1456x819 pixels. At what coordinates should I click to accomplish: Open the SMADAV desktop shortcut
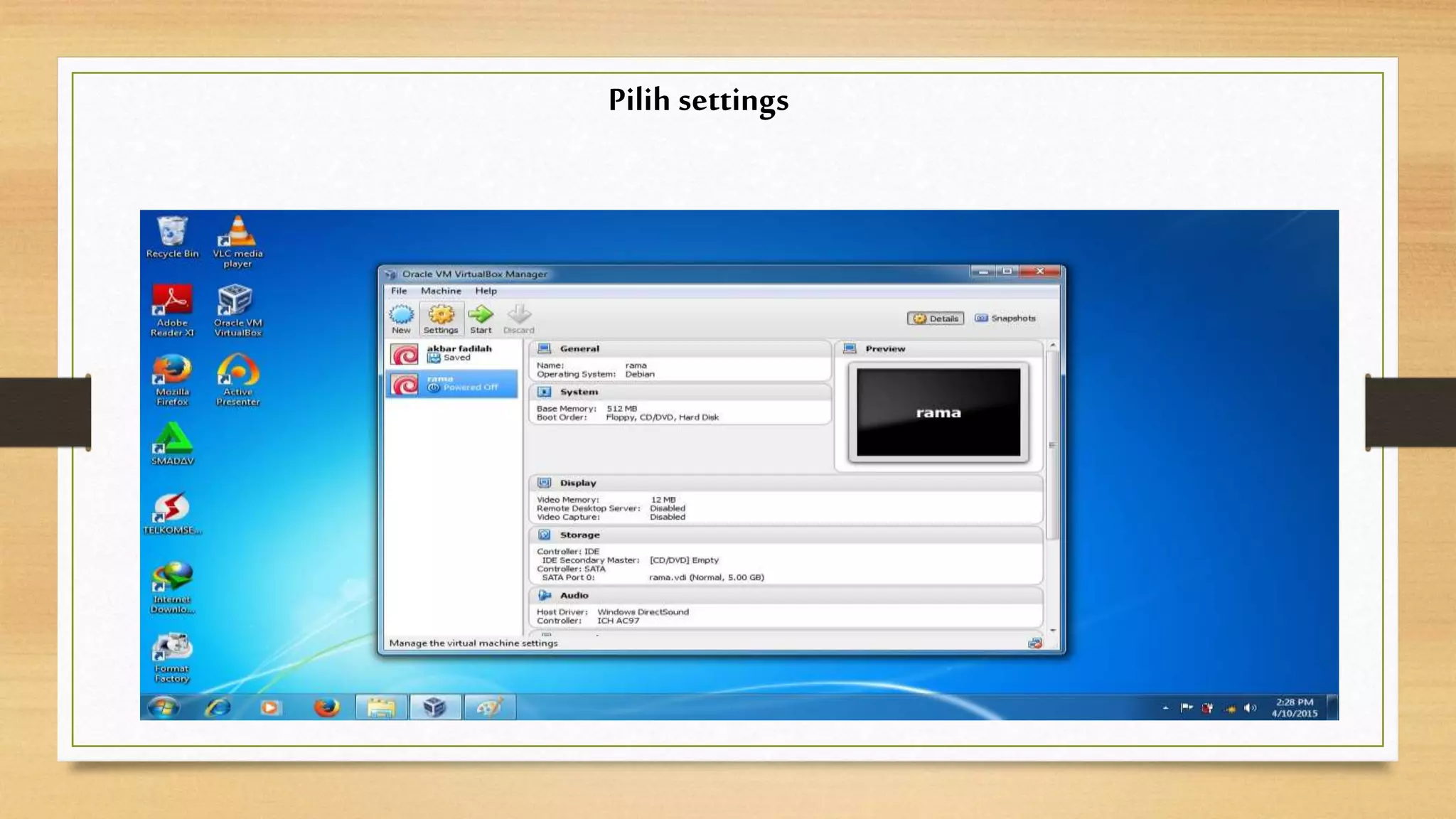(172, 444)
